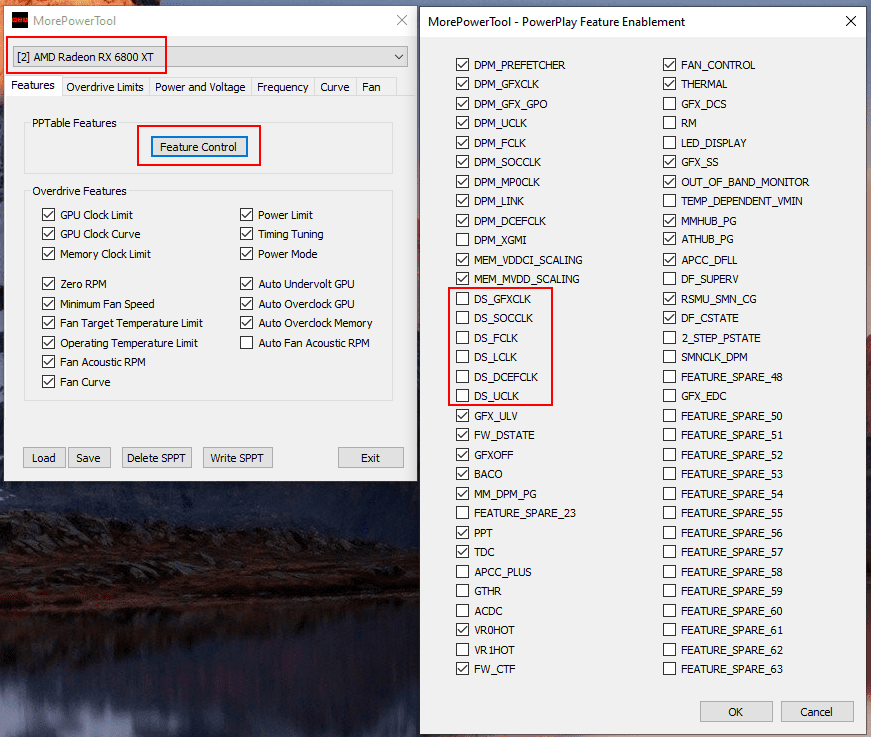The image size is (871, 737).
Task: Toggle DF_CSTATE checkbox
Action: click(x=669, y=318)
